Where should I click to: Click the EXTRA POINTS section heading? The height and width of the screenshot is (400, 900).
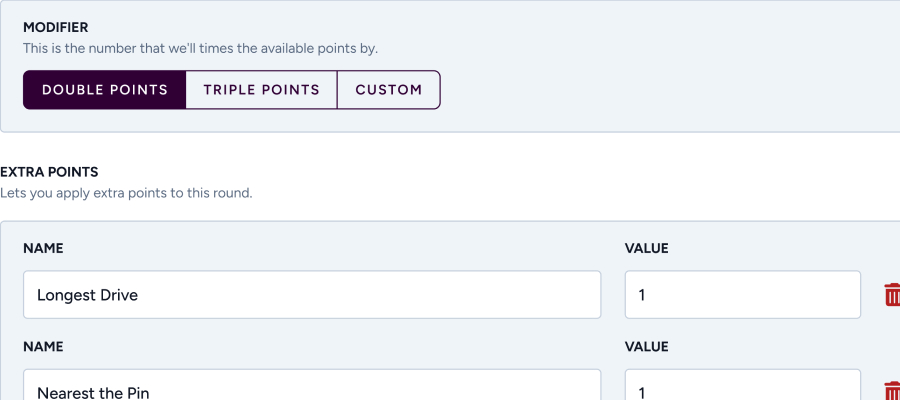49,172
